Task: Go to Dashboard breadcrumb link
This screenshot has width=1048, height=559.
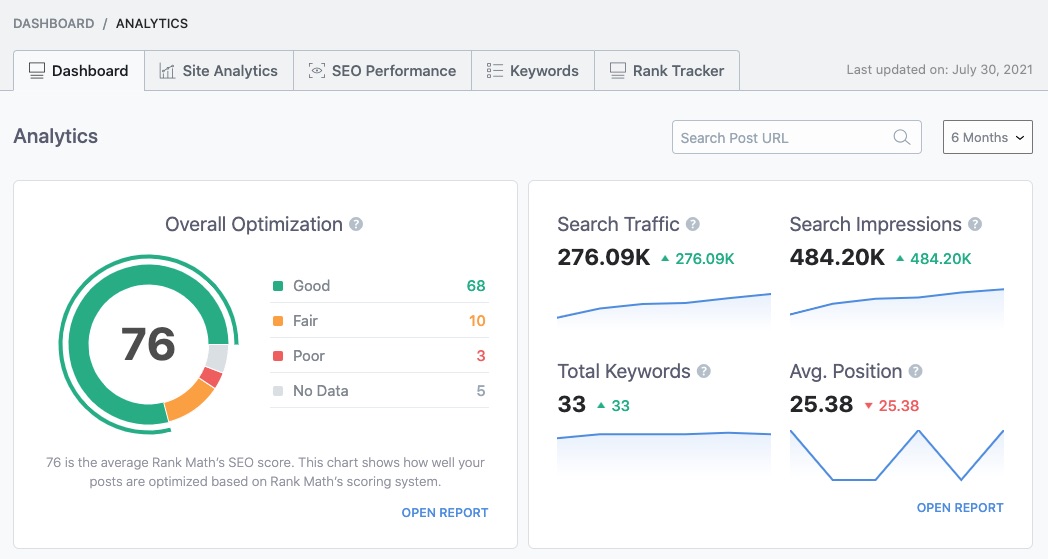Action: pyautogui.click(x=54, y=23)
